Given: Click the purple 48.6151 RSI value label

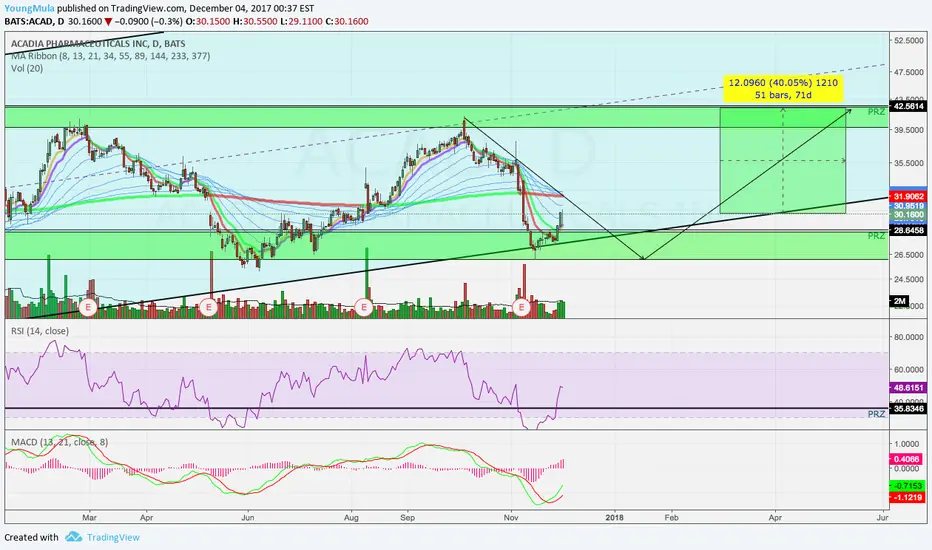Looking at the screenshot, I should [908, 388].
